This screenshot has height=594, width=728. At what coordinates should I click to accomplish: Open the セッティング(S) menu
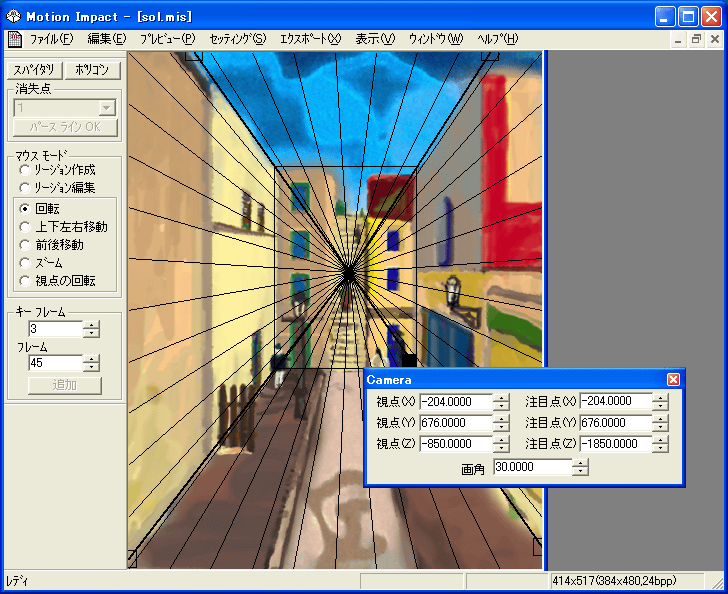click(238, 39)
